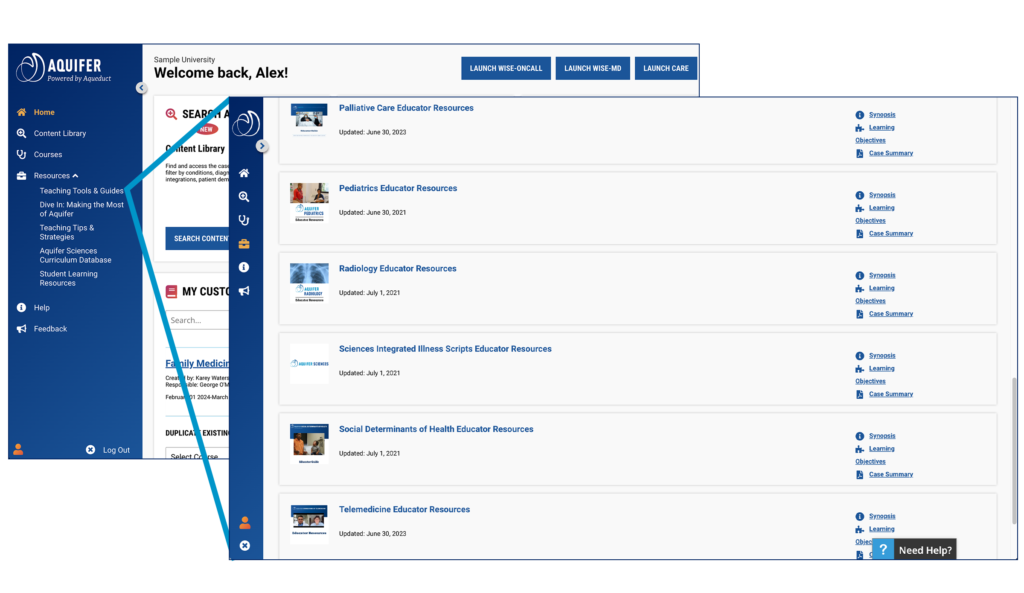Open the Family Medicine course link

[197, 363]
